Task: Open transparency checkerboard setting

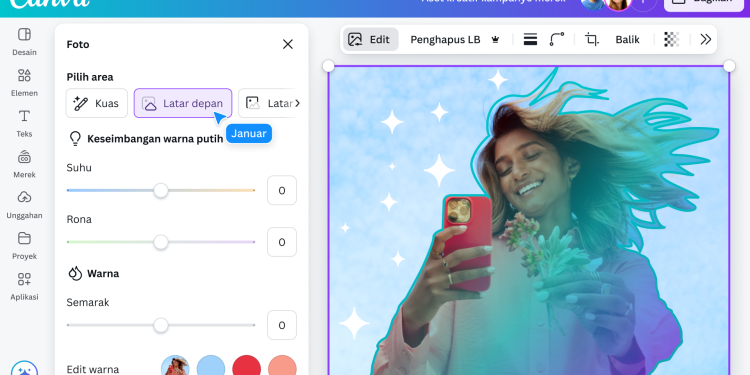Action: click(672, 39)
